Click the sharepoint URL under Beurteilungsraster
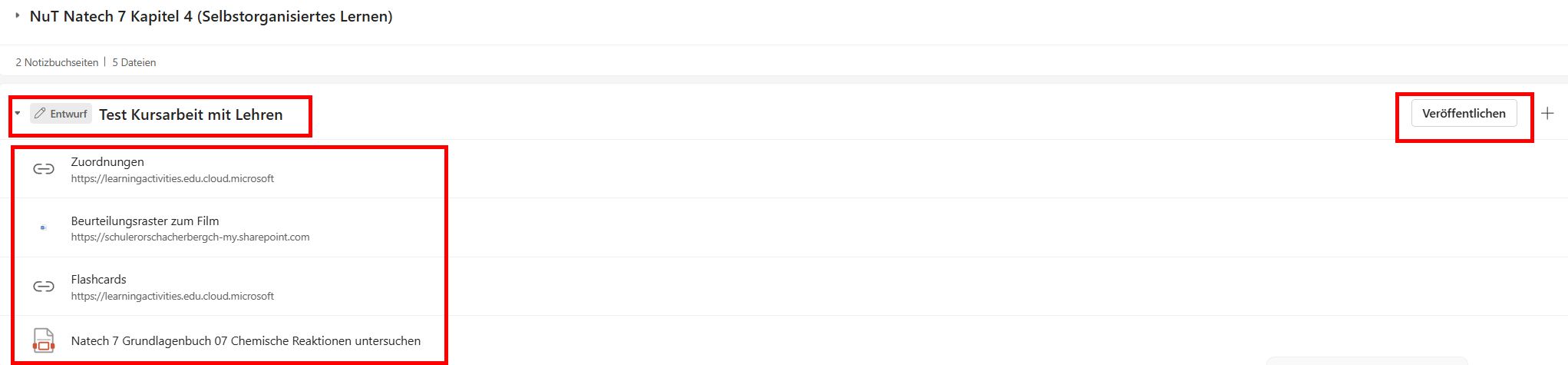Screen dimensions: 1568x365 click(190, 237)
